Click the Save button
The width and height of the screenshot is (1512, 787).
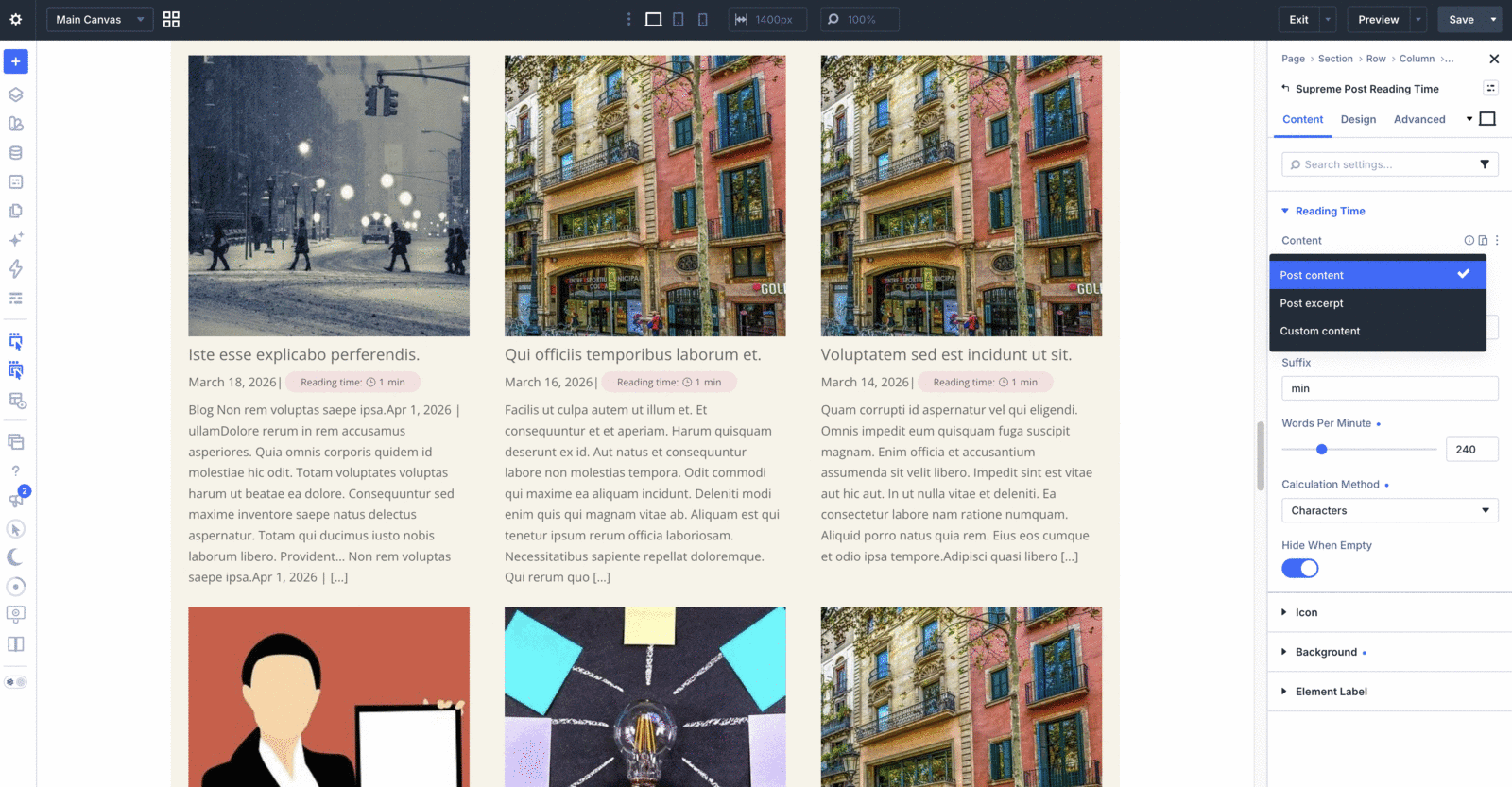pyautogui.click(x=1462, y=19)
